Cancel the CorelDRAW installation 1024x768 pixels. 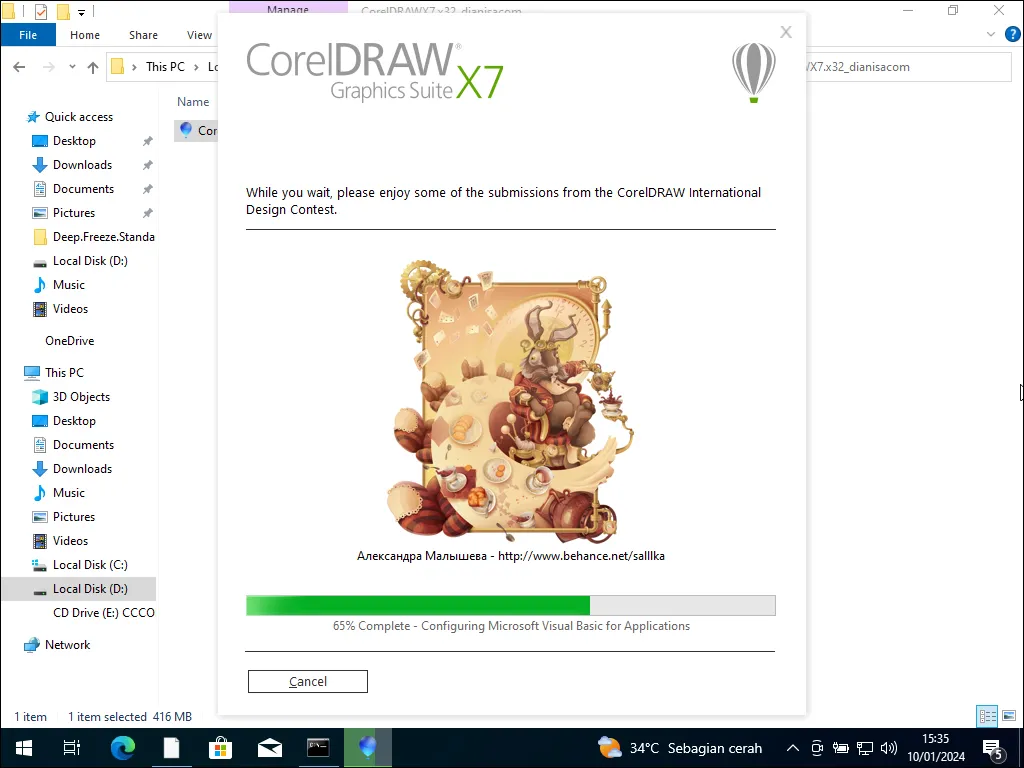tap(308, 681)
